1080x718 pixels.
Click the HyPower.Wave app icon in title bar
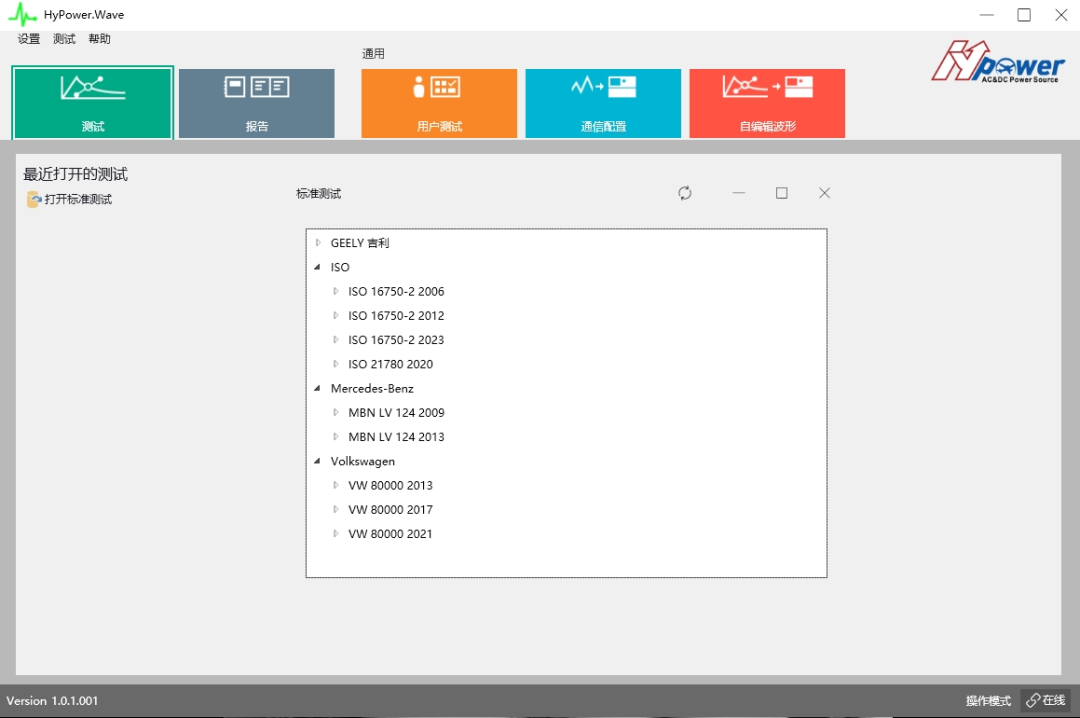coord(21,14)
